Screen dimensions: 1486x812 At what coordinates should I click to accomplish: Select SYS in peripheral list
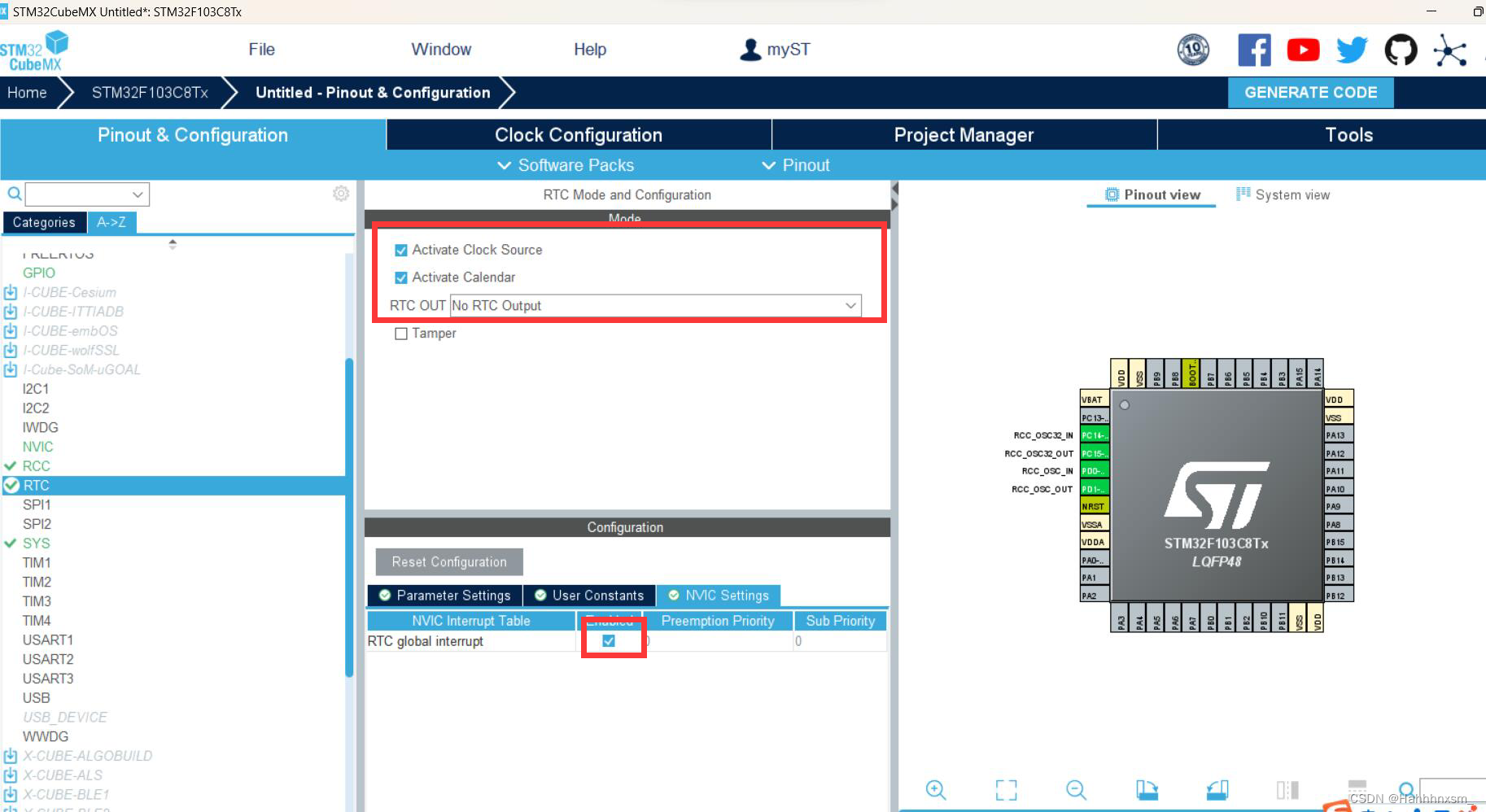tap(36, 544)
